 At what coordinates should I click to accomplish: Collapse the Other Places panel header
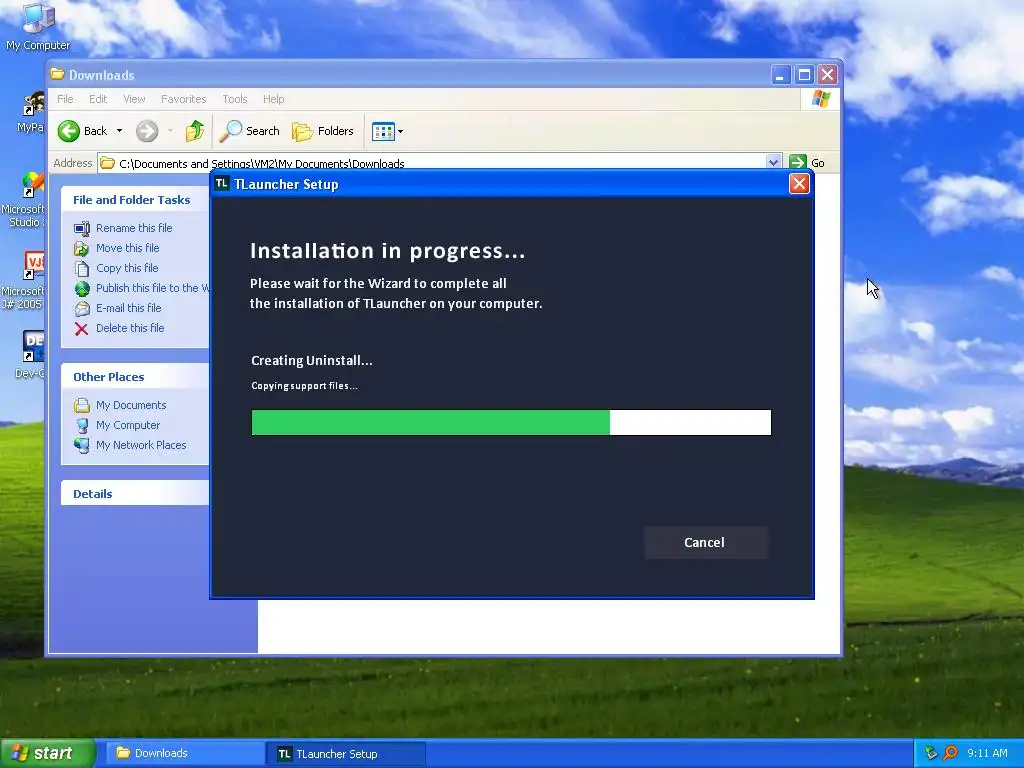point(135,377)
